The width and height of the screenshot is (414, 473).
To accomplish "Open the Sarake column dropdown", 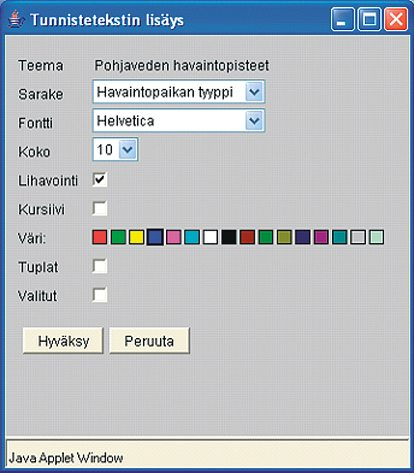I will pyautogui.click(x=179, y=91).
